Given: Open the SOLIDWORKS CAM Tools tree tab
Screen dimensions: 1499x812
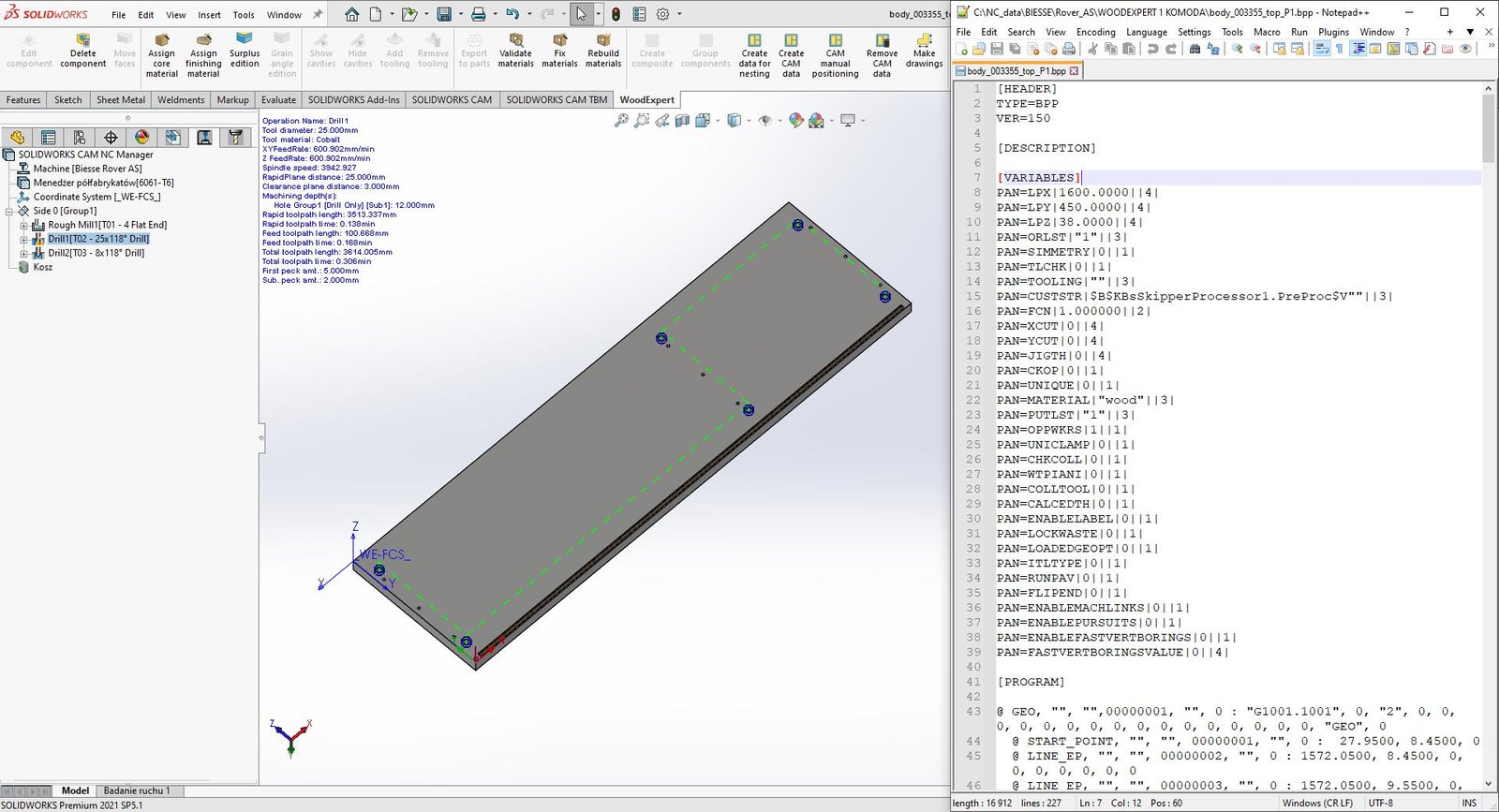Looking at the screenshot, I should 235,138.
